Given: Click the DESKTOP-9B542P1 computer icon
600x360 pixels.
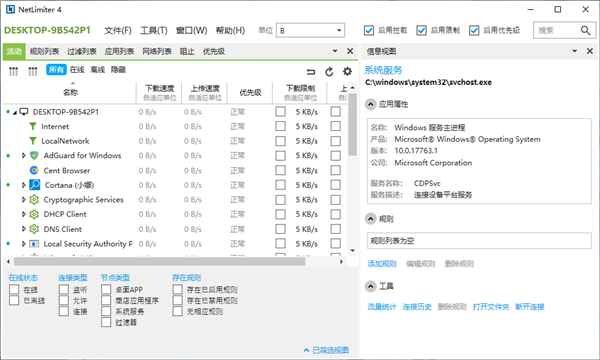Looking at the screenshot, I should click(24, 112).
